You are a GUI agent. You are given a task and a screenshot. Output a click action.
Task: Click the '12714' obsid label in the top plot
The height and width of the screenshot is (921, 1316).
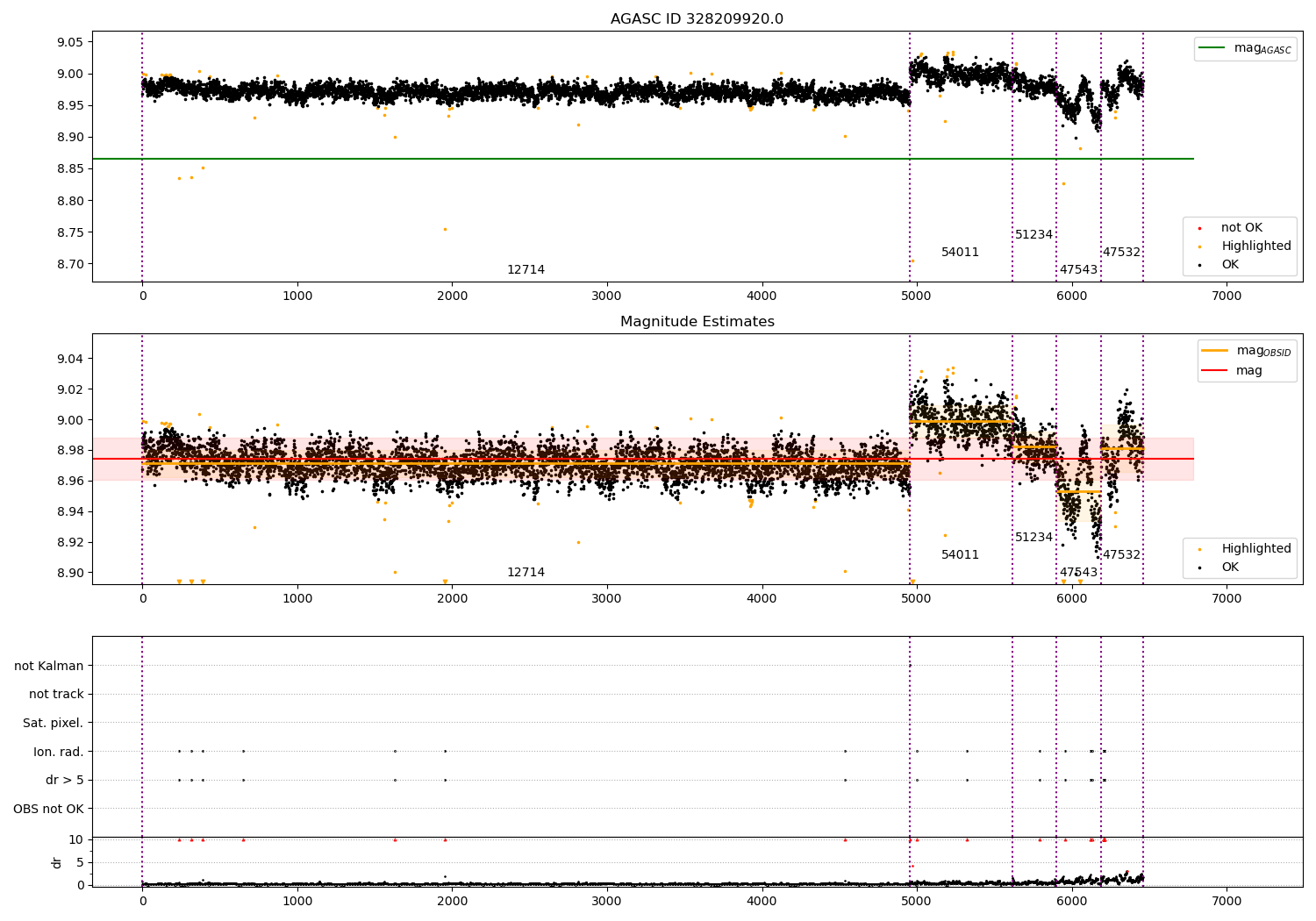pyautogui.click(x=526, y=270)
